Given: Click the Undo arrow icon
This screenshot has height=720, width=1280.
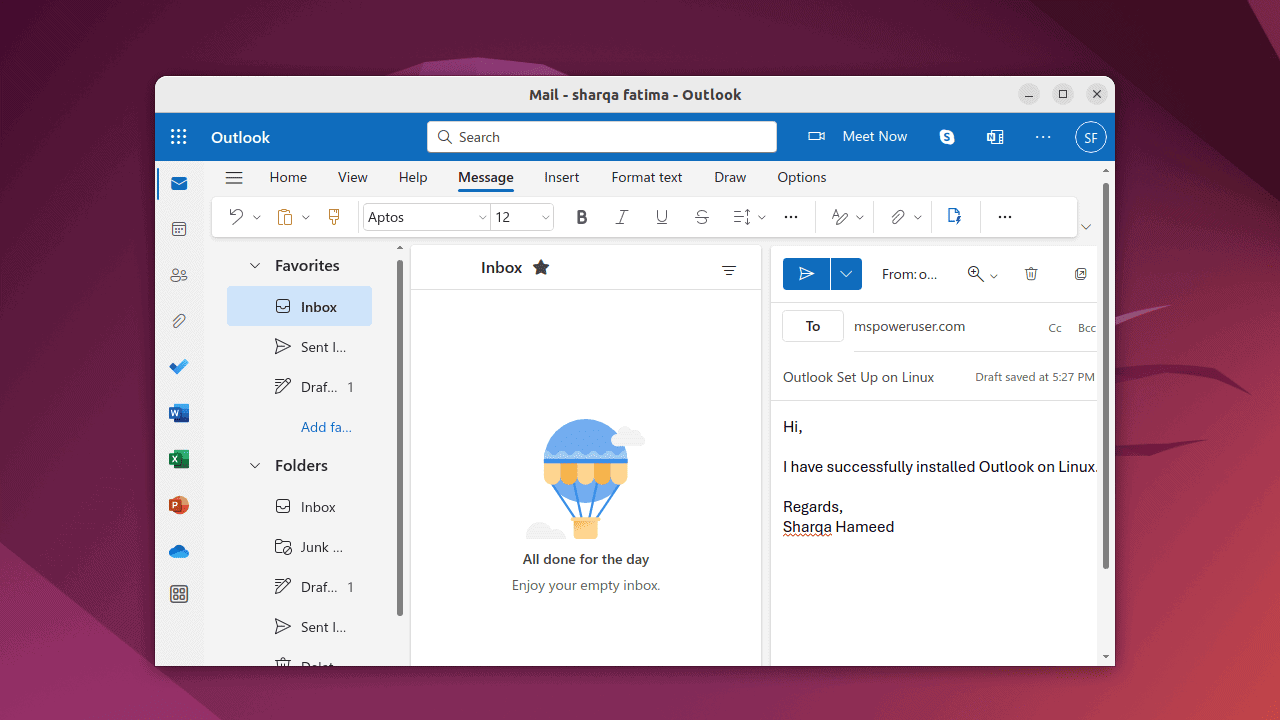Looking at the screenshot, I should [236, 217].
